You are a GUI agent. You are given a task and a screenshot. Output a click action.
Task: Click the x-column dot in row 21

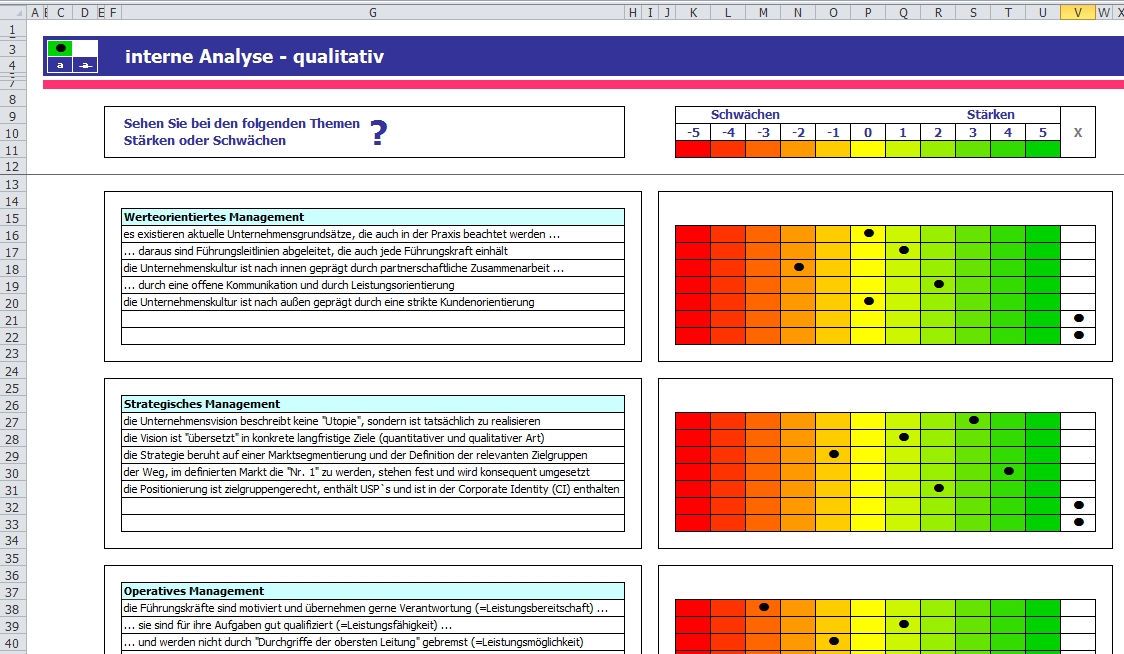point(1078,318)
